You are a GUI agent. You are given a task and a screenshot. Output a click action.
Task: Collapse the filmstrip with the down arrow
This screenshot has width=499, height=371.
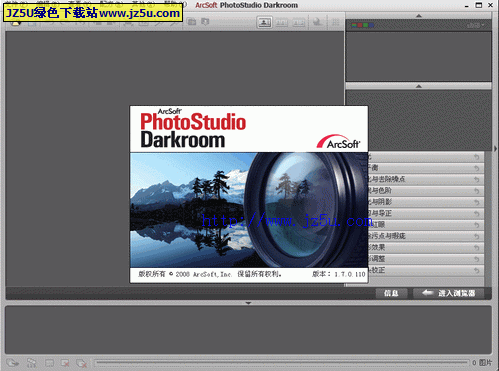click(248, 303)
